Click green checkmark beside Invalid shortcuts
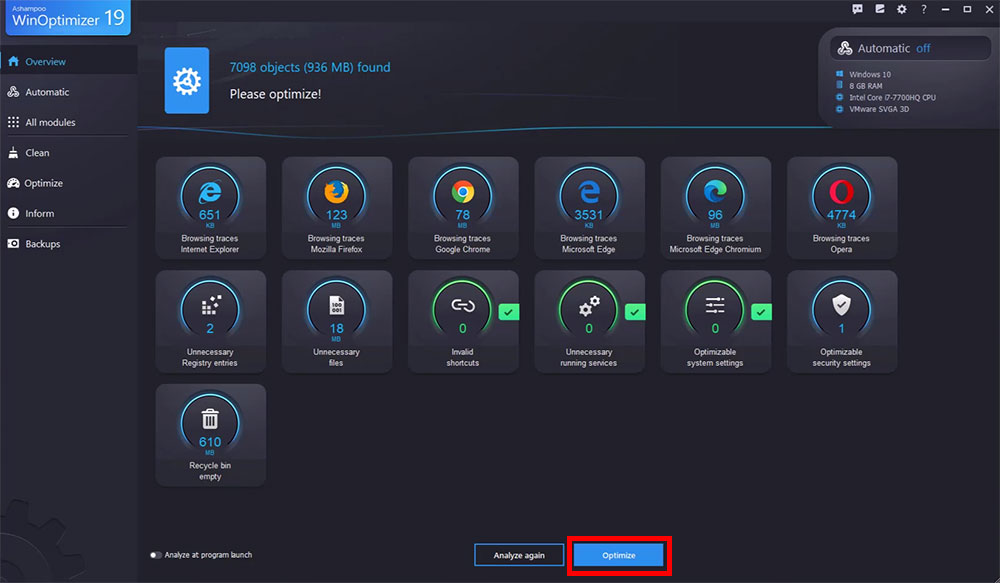The height and width of the screenshot is (583, 1000). [x=508, y=312]
